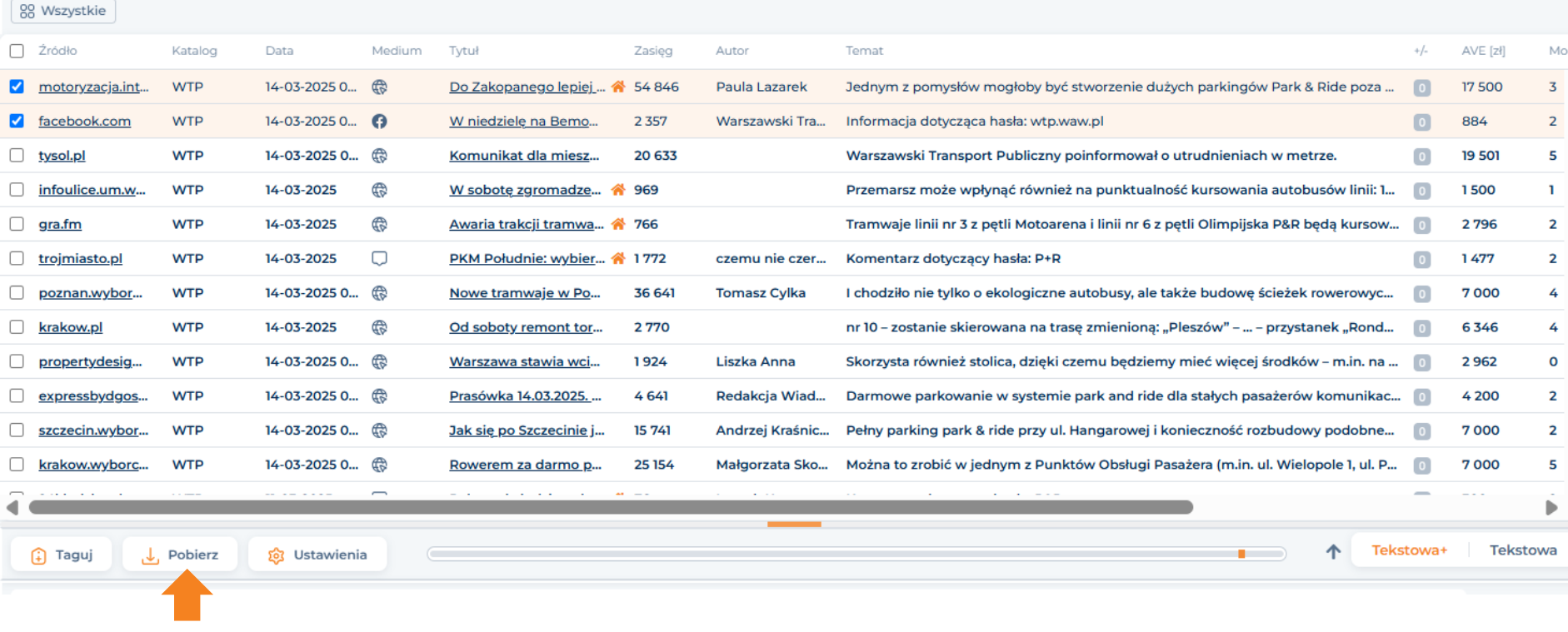Screen dimensions: 1568x632
Task: Check the expressbydgos row checkbox
Action: click(17, 396)
